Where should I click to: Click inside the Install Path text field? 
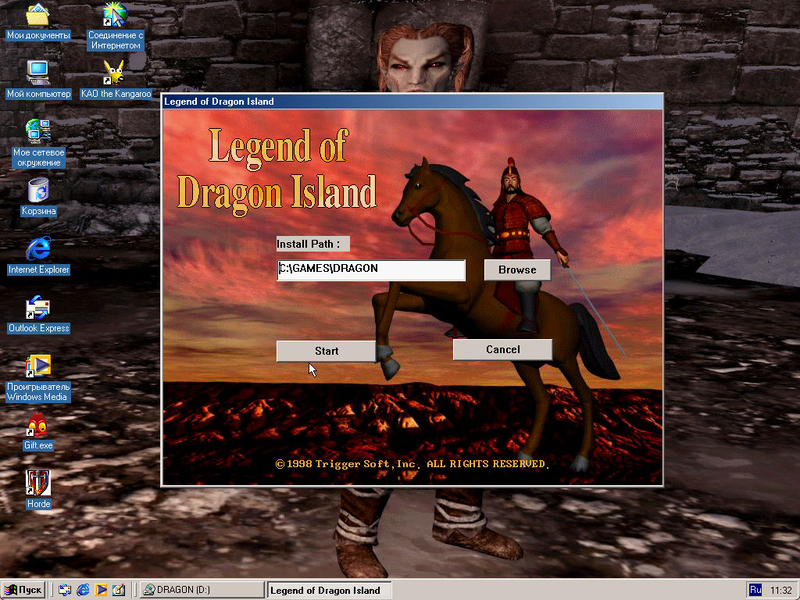[371, 270]
